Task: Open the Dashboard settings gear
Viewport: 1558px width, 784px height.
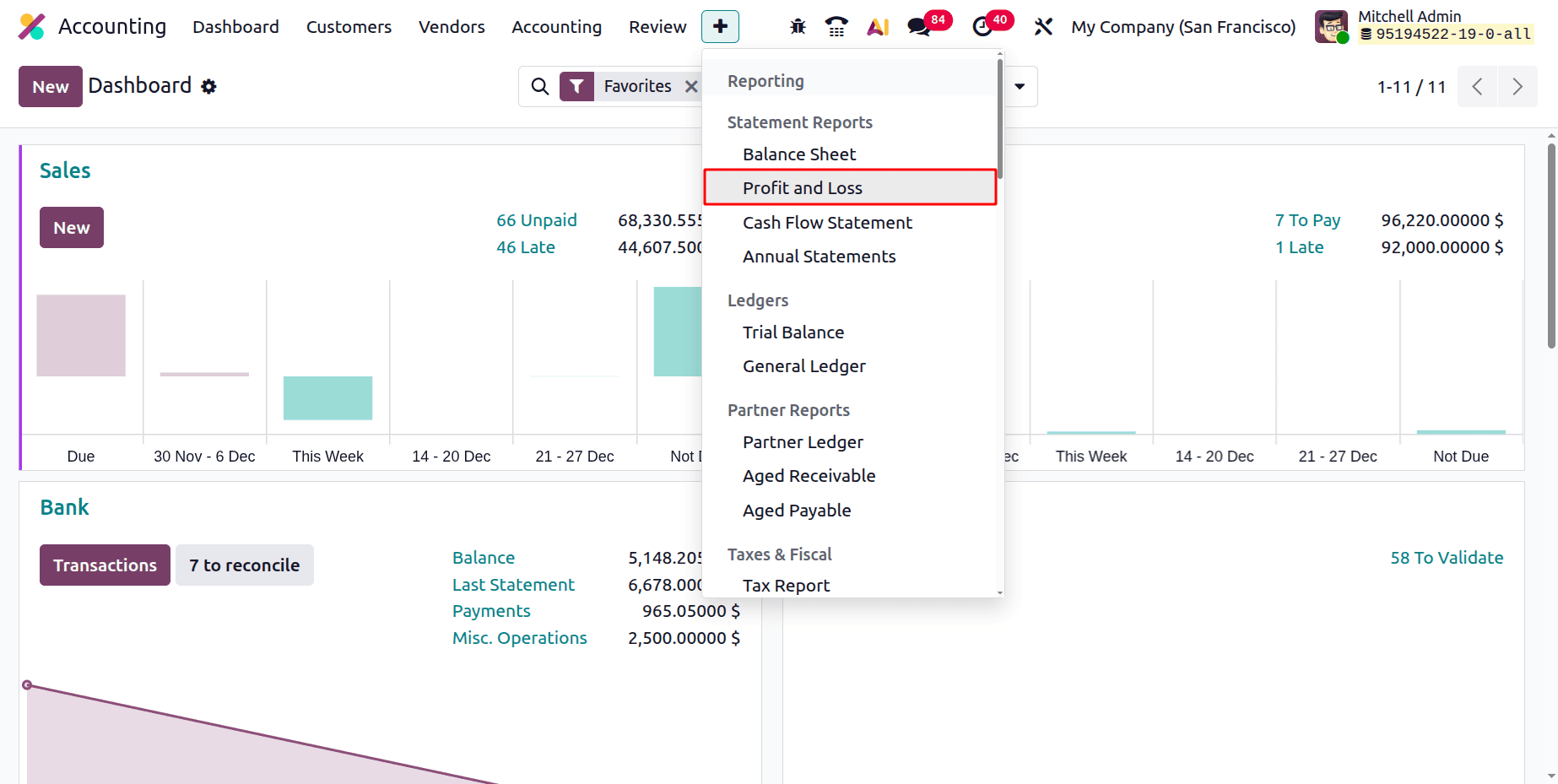Action: coord(208,86)
